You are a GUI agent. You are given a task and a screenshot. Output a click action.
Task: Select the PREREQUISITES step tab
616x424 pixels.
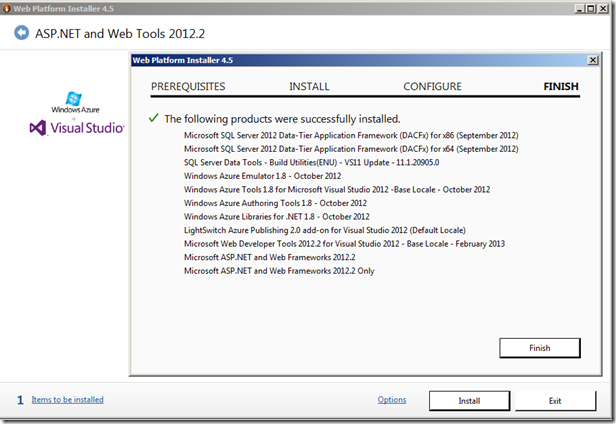pos(188,86)
